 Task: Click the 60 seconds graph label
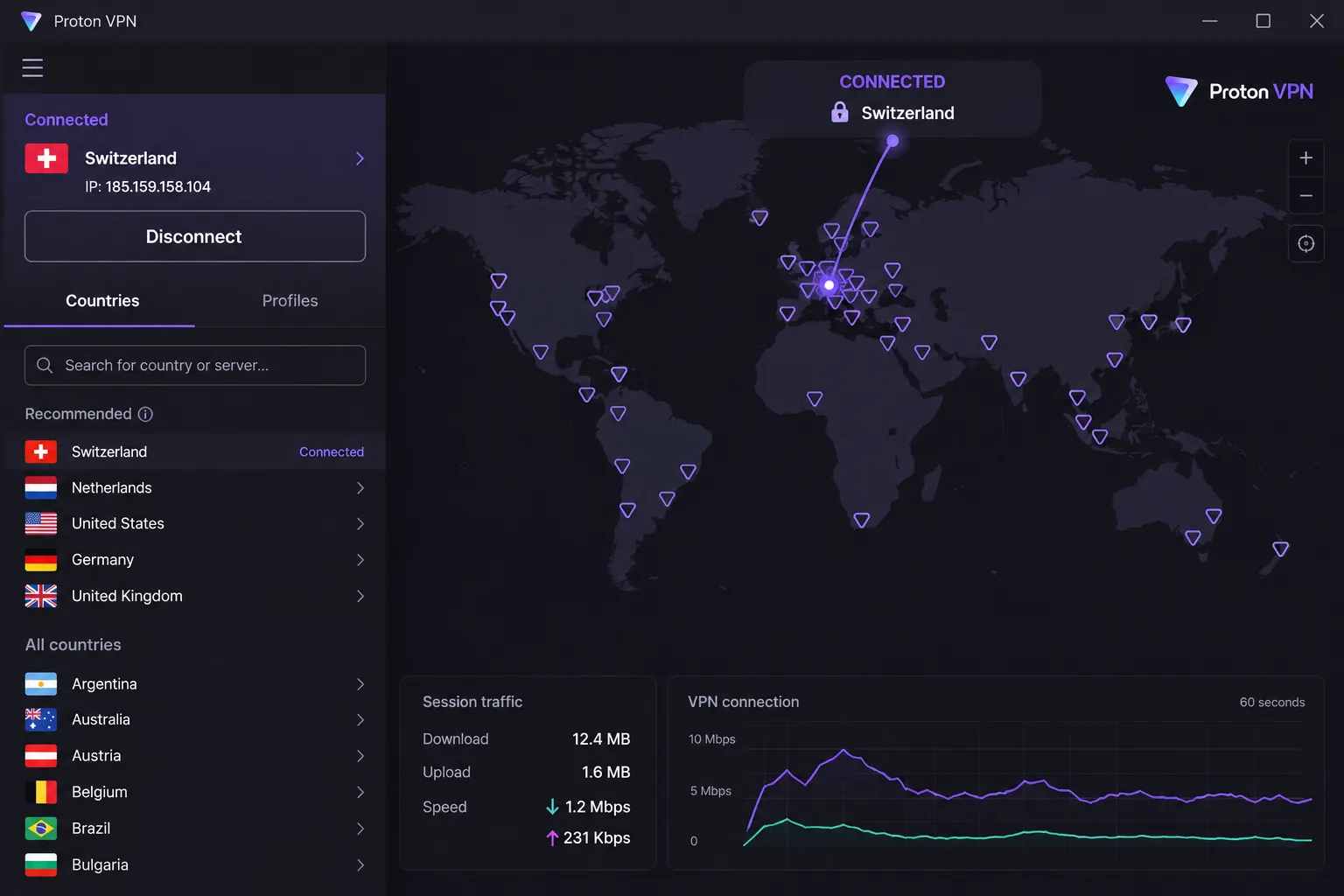(x=1272, y=703)
